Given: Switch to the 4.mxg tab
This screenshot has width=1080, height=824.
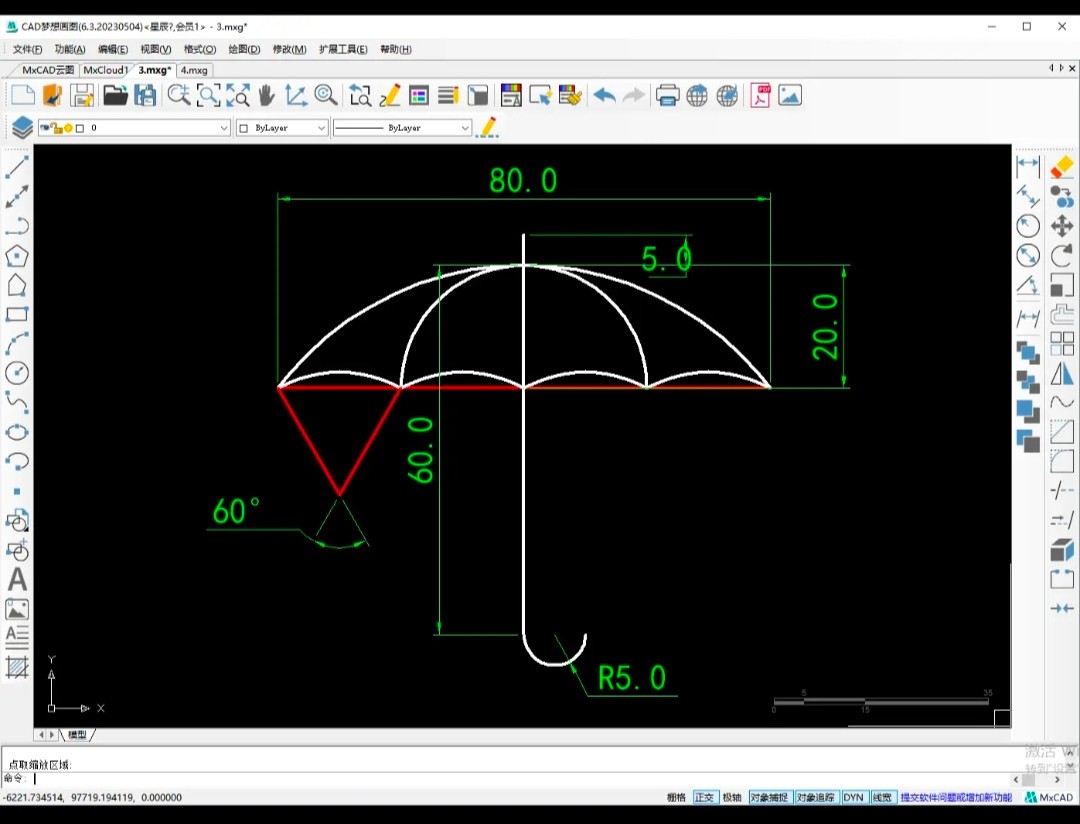Looking at the screenshot, I should pos(194,70).
